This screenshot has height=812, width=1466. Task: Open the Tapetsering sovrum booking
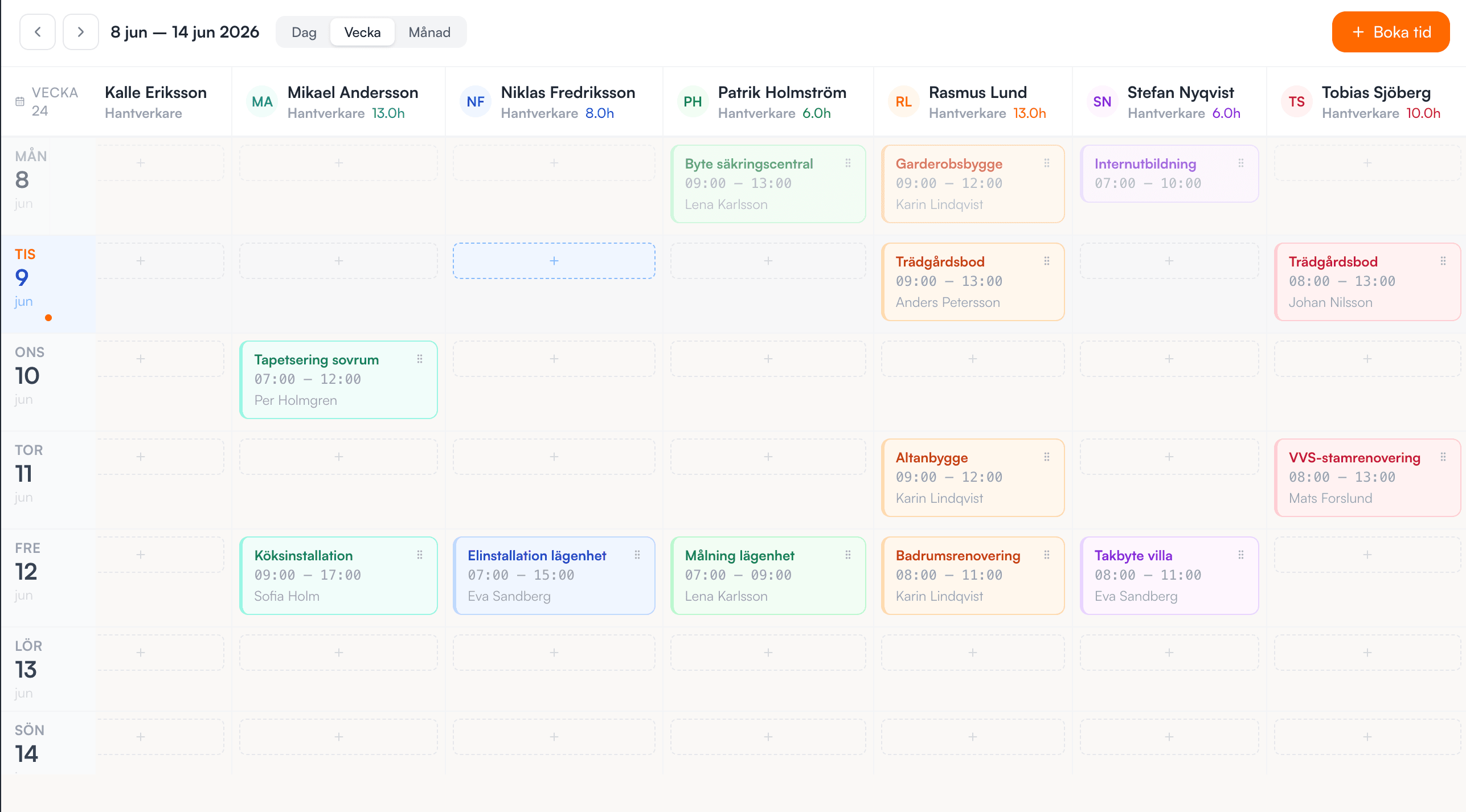click(339, 380)
